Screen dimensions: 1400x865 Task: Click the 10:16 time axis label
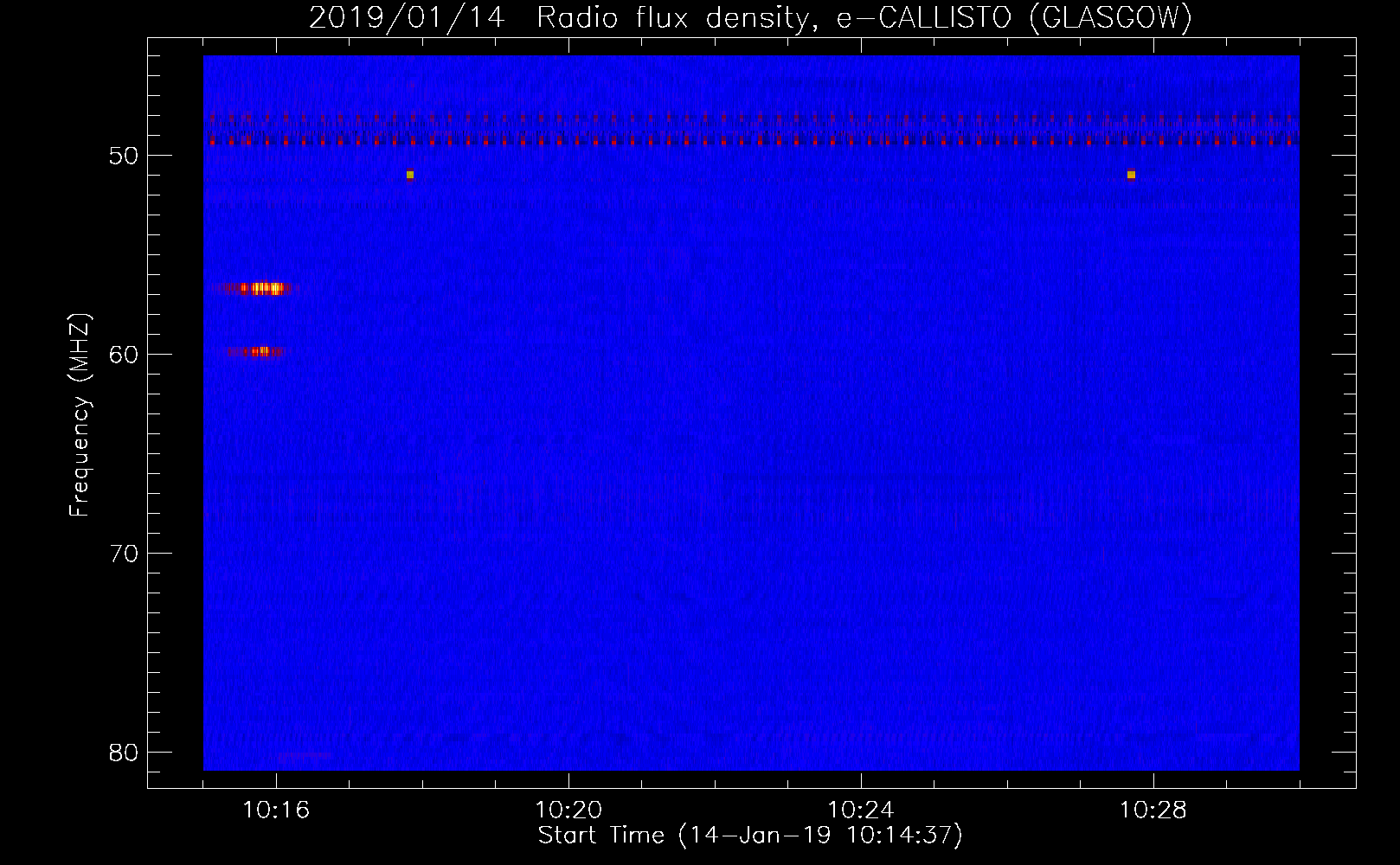point(276,811)
